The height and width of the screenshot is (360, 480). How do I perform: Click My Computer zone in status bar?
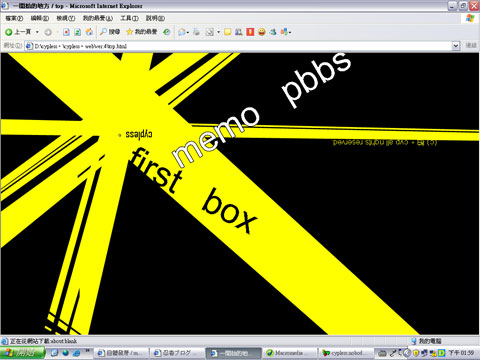pyautogui.click(x=426, y=341)
